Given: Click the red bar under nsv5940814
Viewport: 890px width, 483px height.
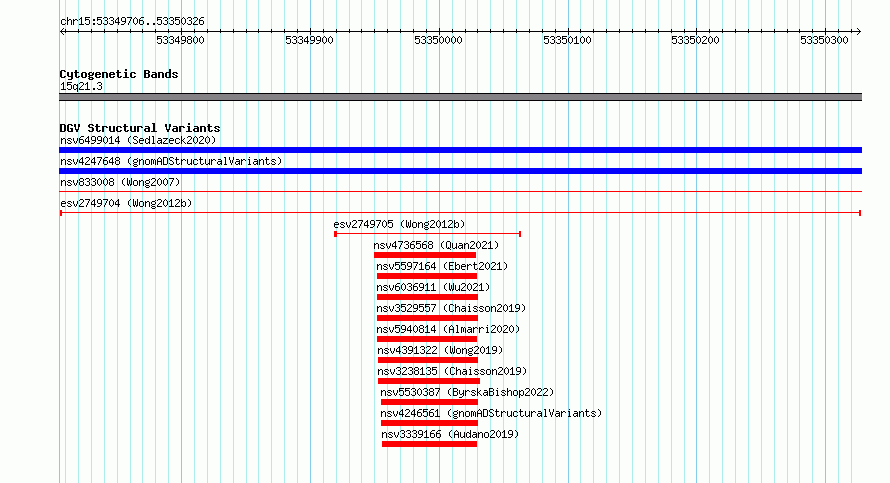Looking at the screenshot, I should (x=427, y=339).
